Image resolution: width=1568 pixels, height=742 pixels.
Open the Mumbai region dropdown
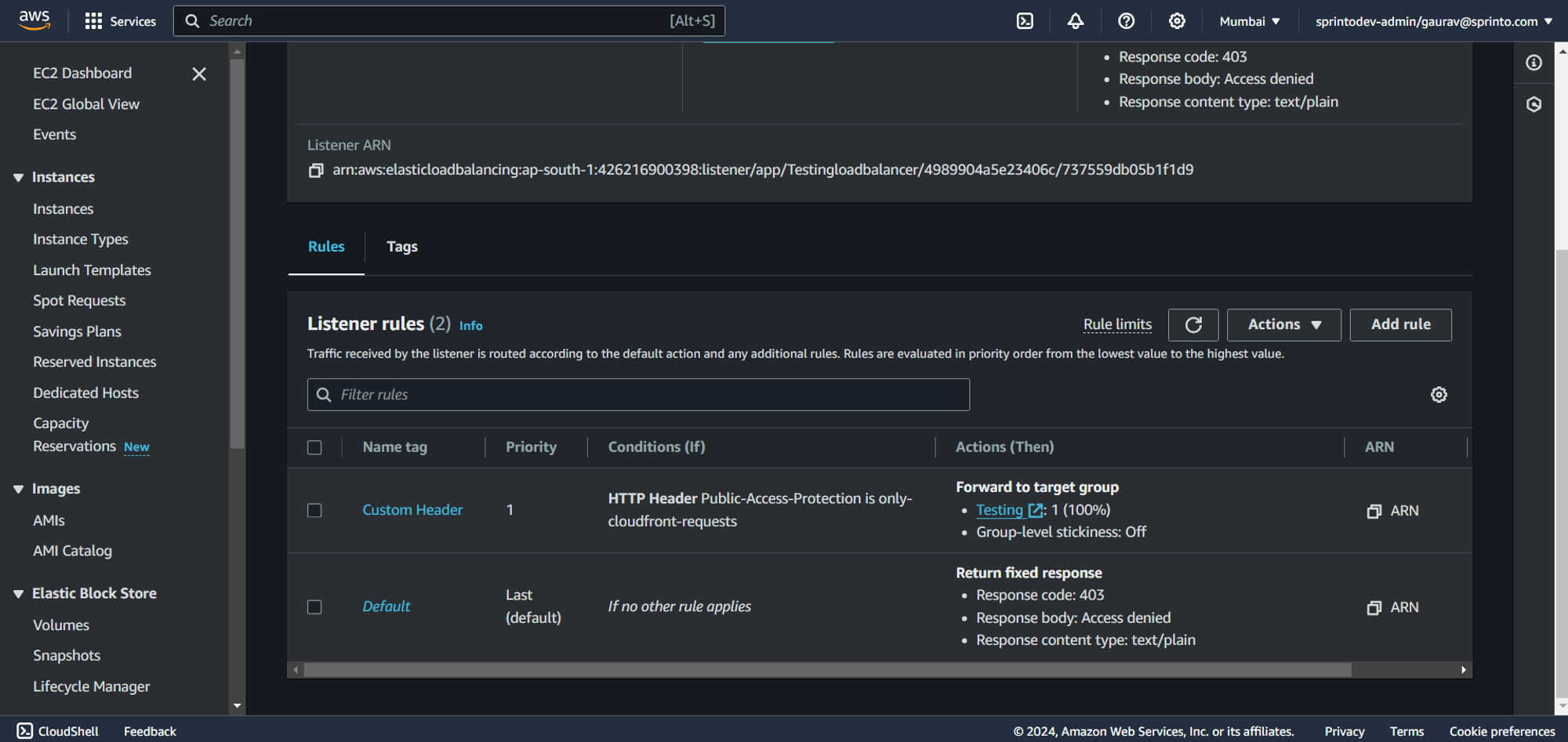[1250, 21]
